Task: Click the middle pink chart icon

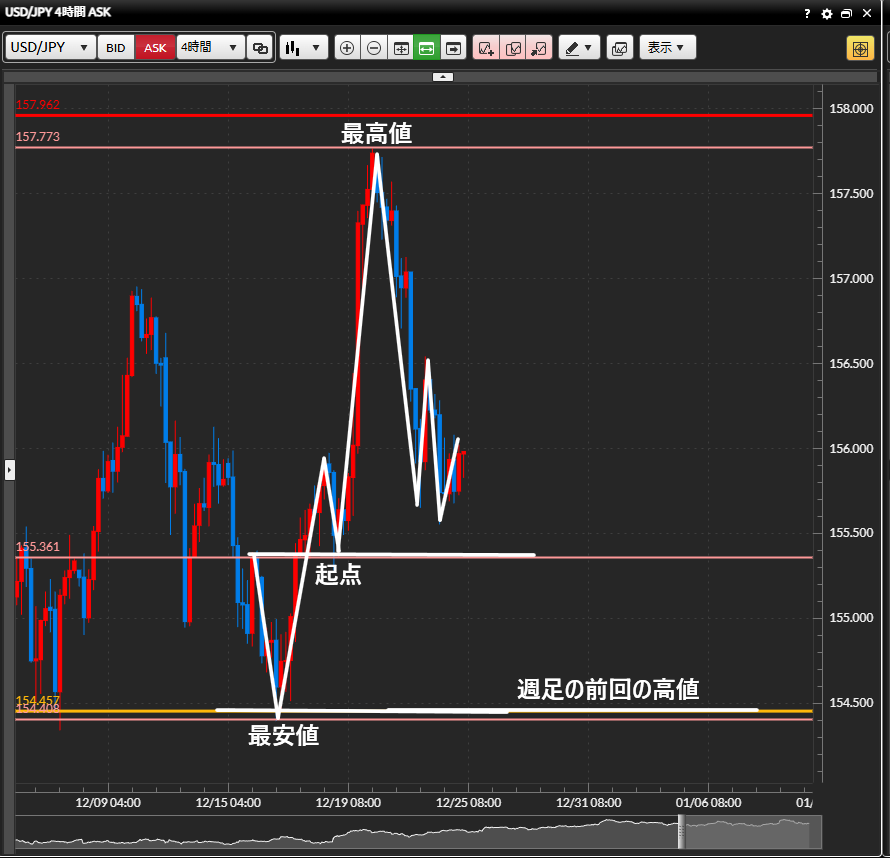Action: pos(513,48)
